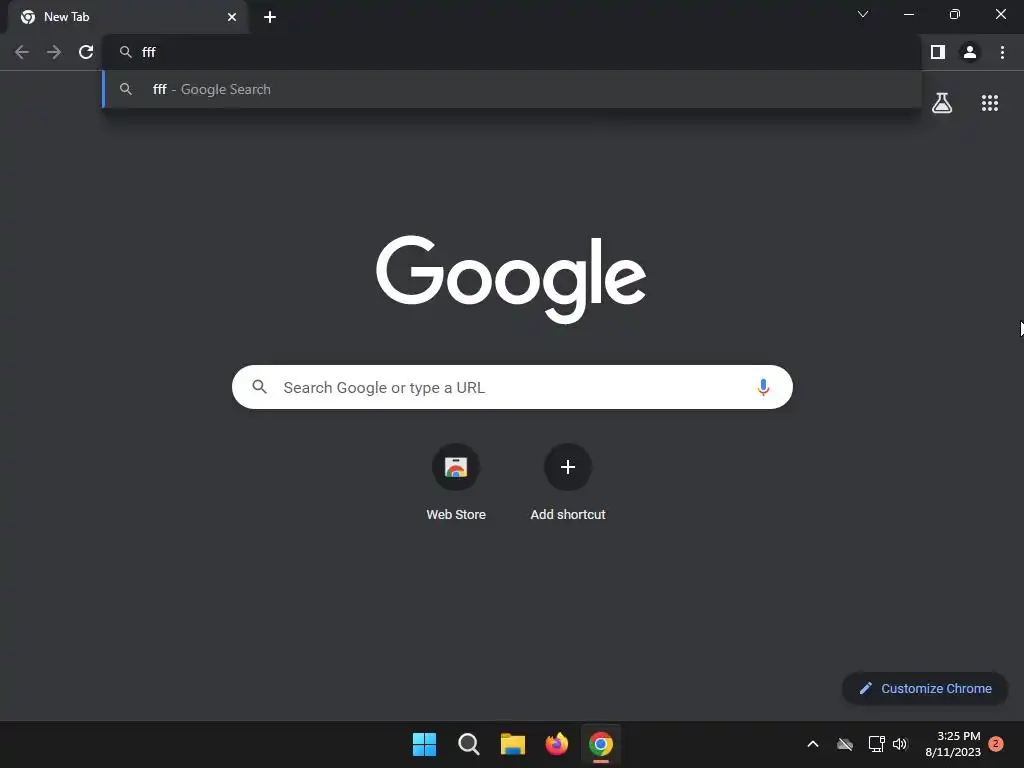Click the Customize Chrome button
Image resolution: width=1024 pixels, height=768 pixels.
click(925, 688)
